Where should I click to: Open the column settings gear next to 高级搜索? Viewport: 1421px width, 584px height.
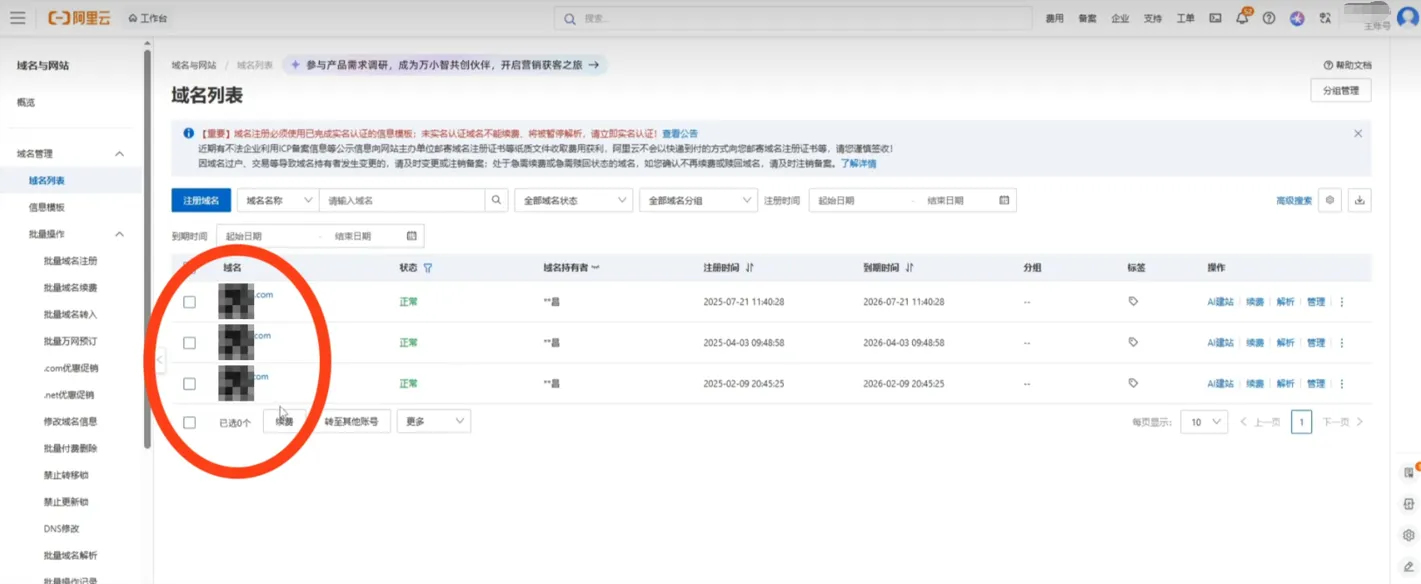point(1330,200)
